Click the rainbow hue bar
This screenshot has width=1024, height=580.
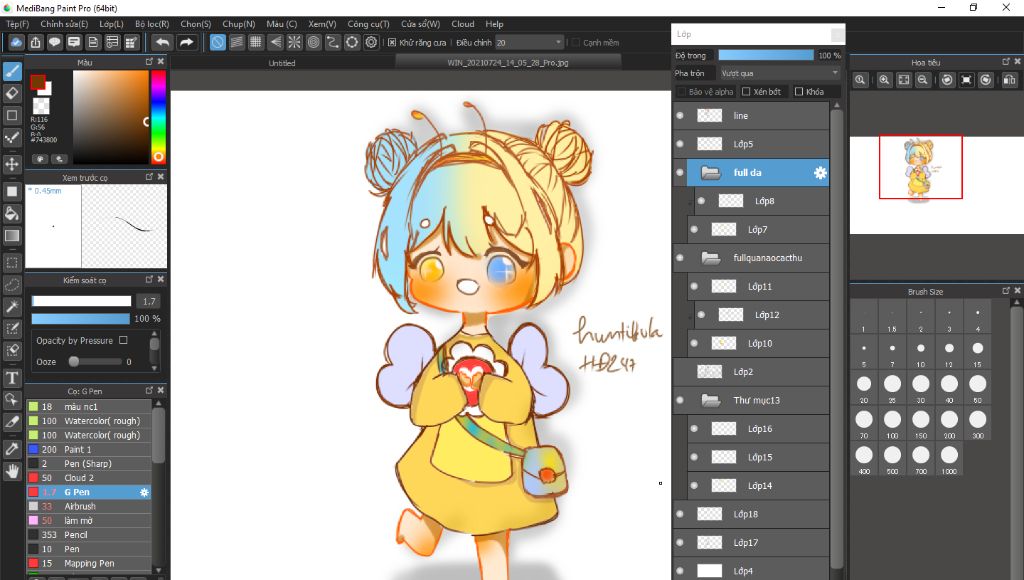click(x=158, y=117)
